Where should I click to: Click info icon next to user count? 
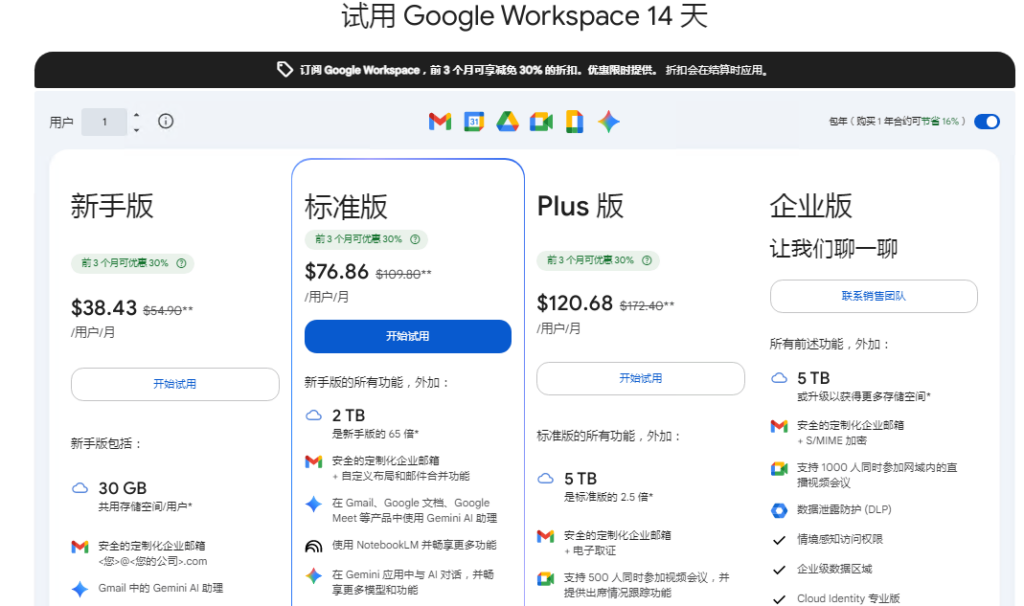(166, 121)
